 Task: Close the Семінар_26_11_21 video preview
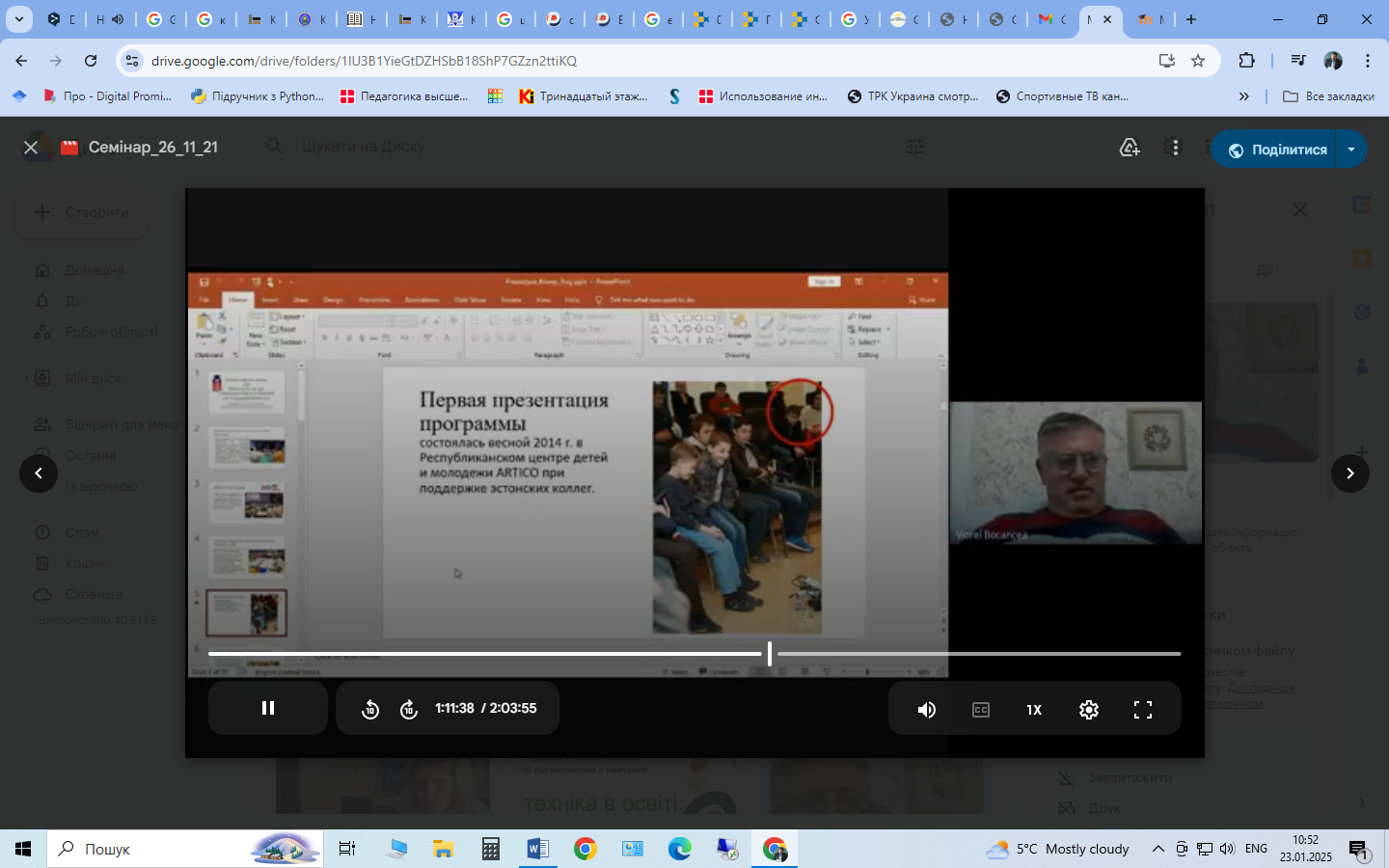(31, 148)
